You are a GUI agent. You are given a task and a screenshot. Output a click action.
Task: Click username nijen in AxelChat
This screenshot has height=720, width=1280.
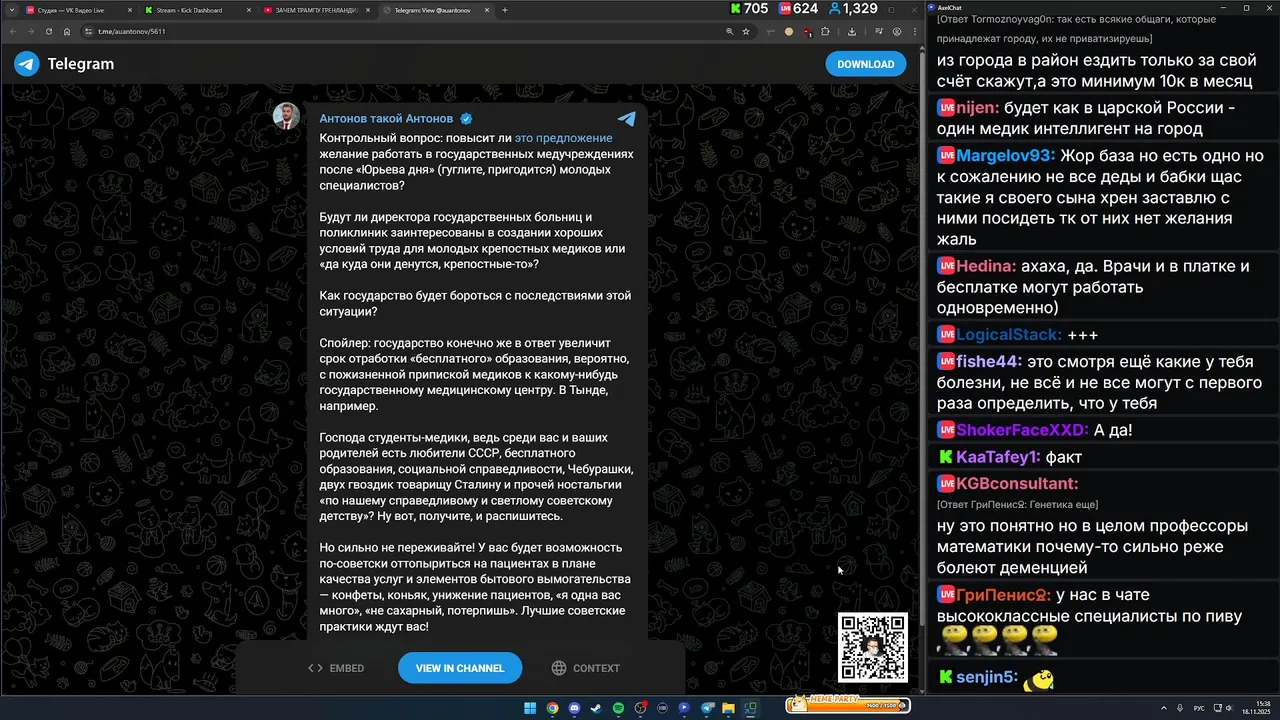click(x=976, y=108)
